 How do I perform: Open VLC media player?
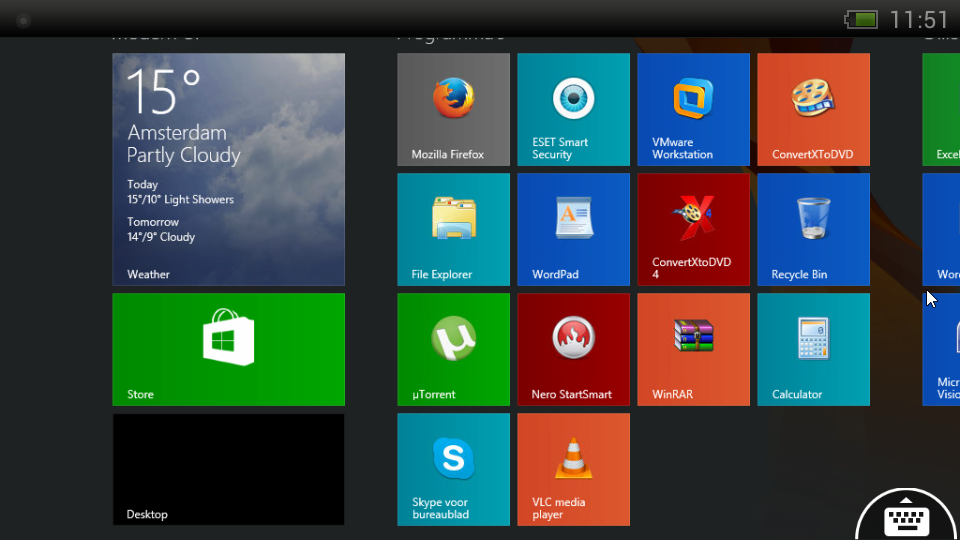[573, 469]
